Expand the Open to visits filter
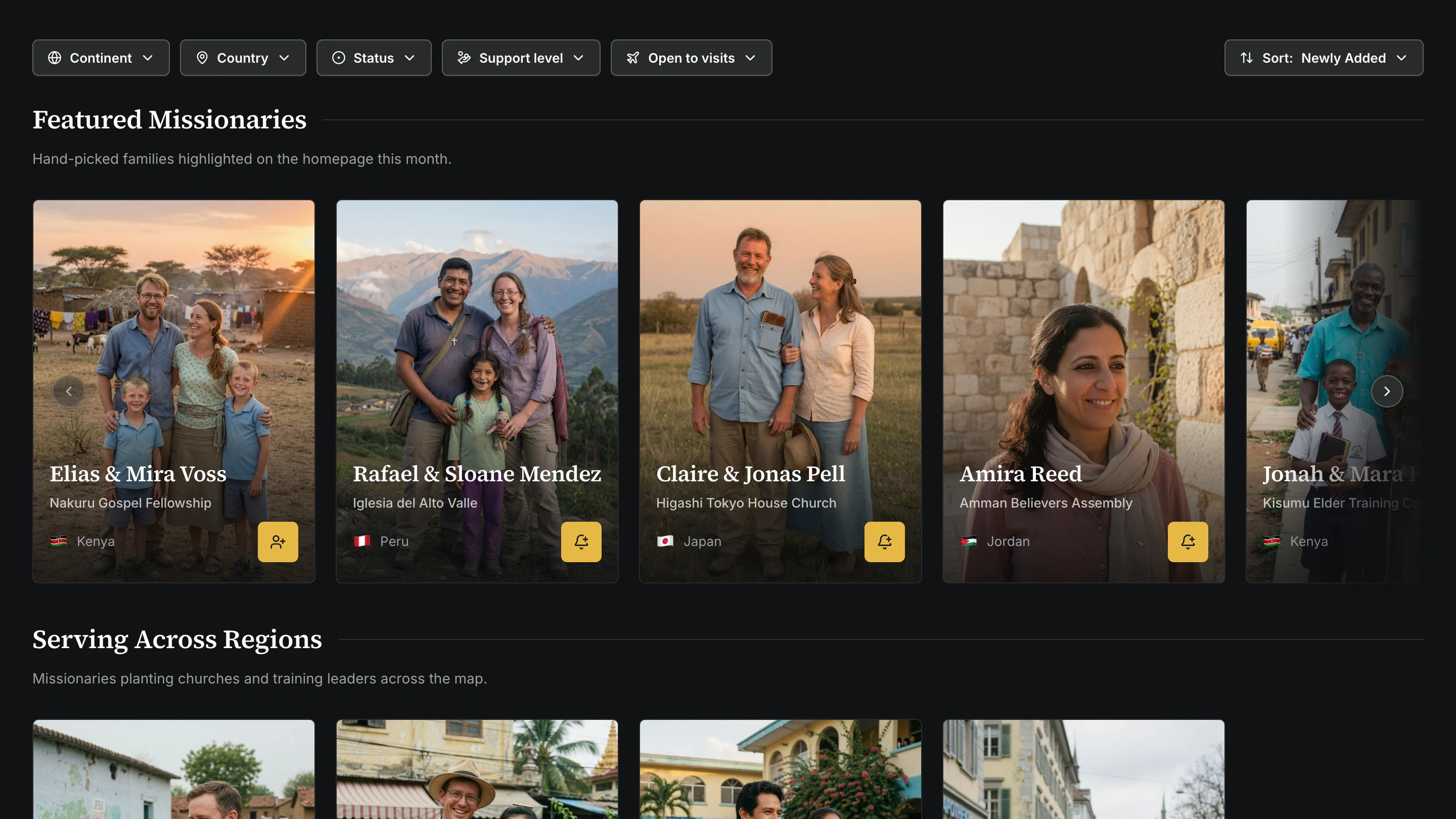 tap(691, 58)
